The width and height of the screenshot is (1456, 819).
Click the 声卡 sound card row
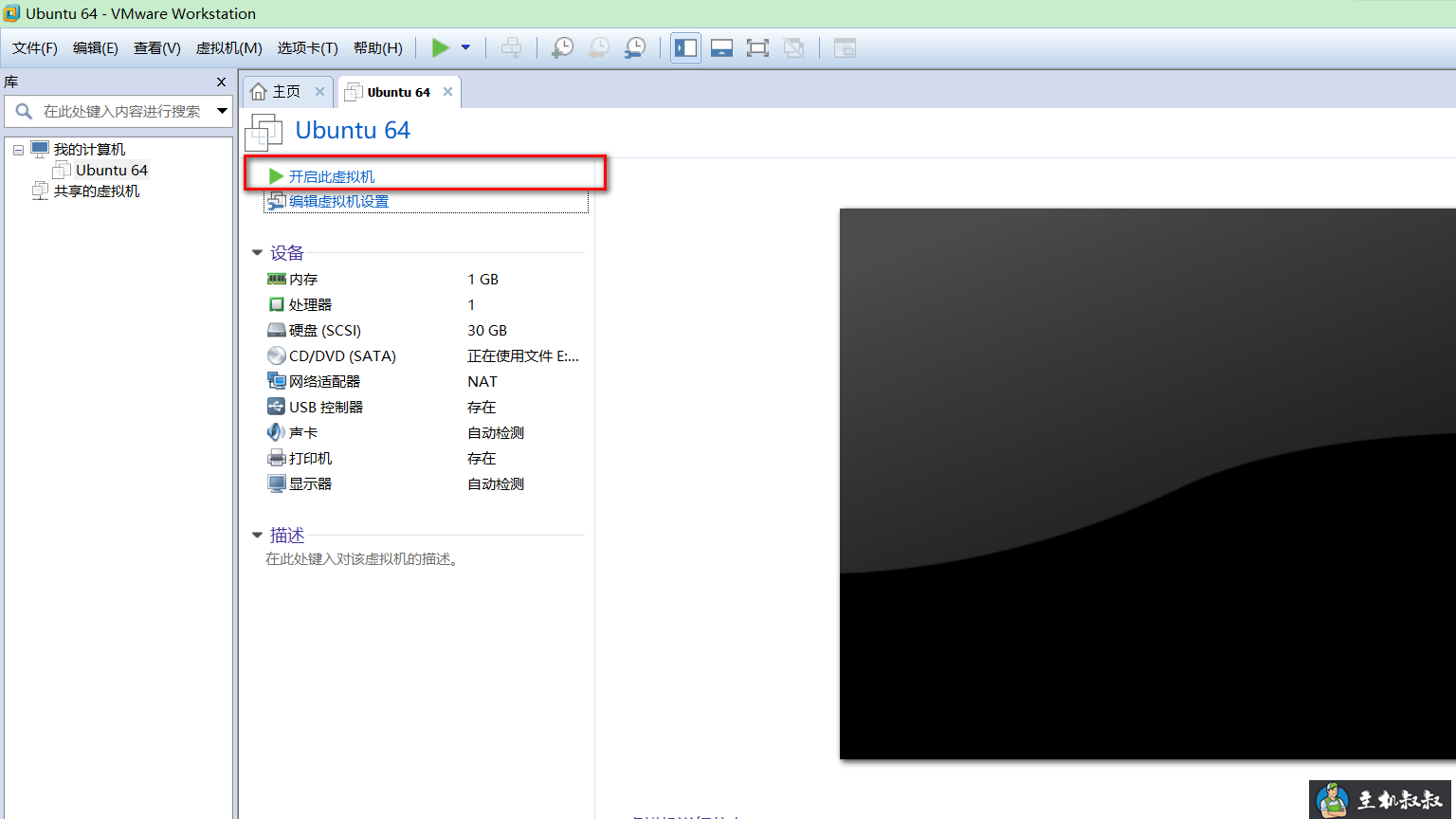tap(425, 432)
